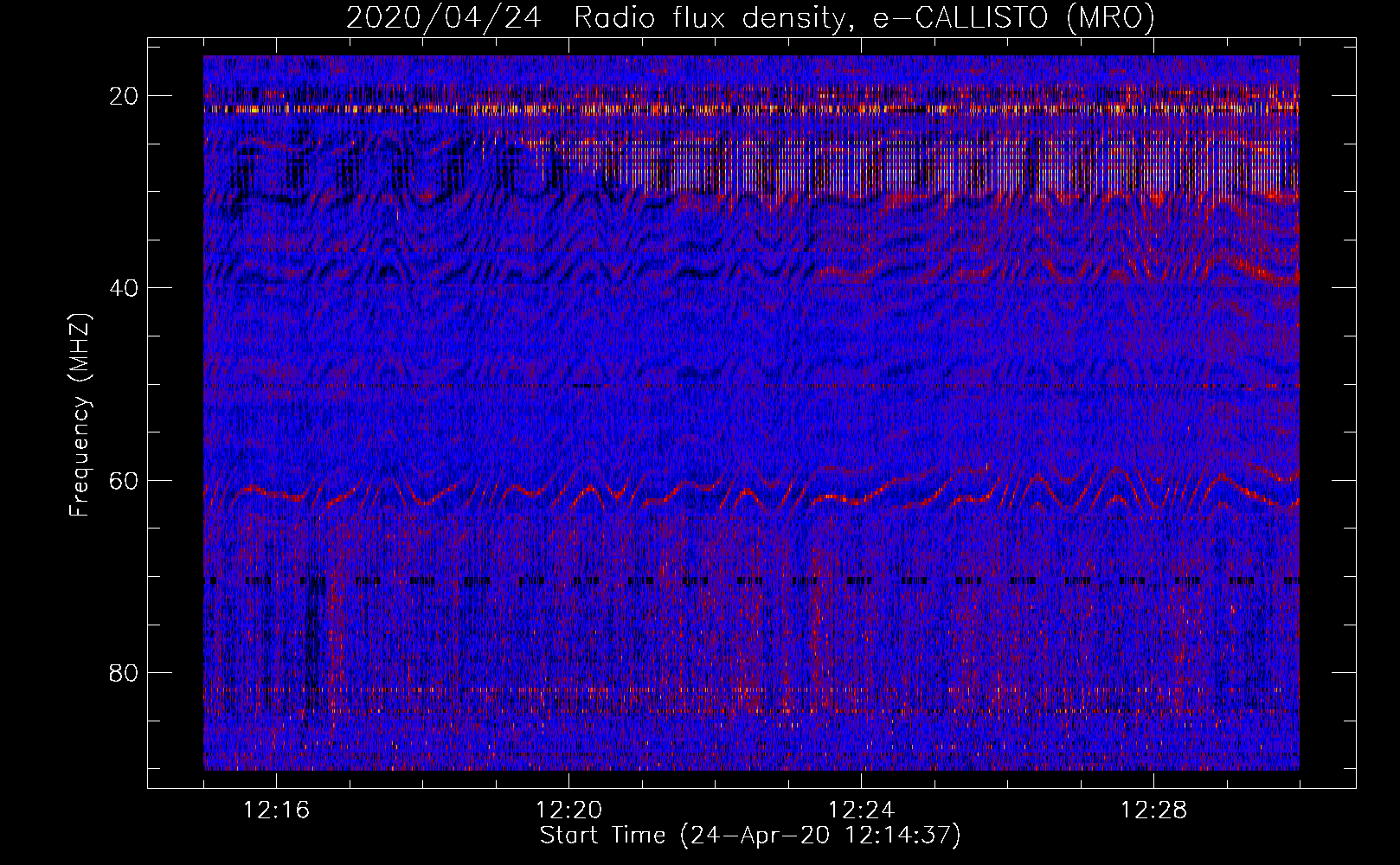Click the 40 tick label on frequency axis
This screenshot has width=1400, height=865.
[x=125, y=288]
